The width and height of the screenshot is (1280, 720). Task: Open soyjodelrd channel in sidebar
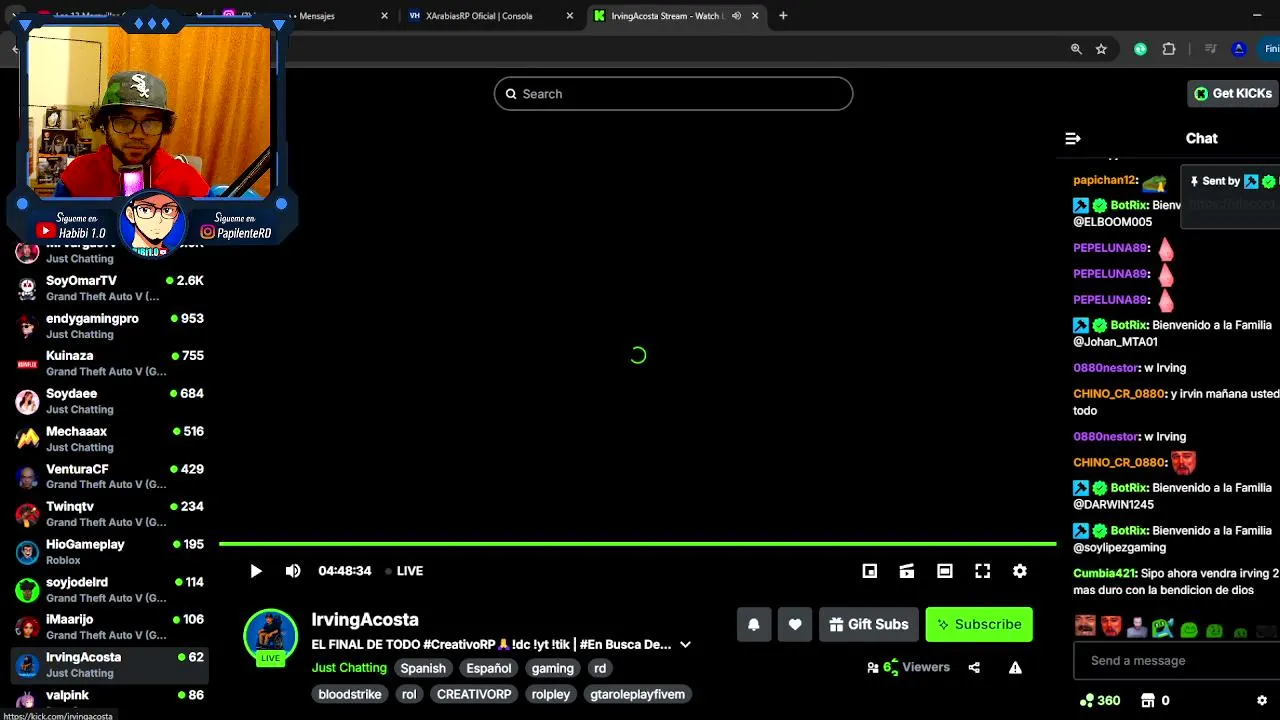[x=110, y=589]
